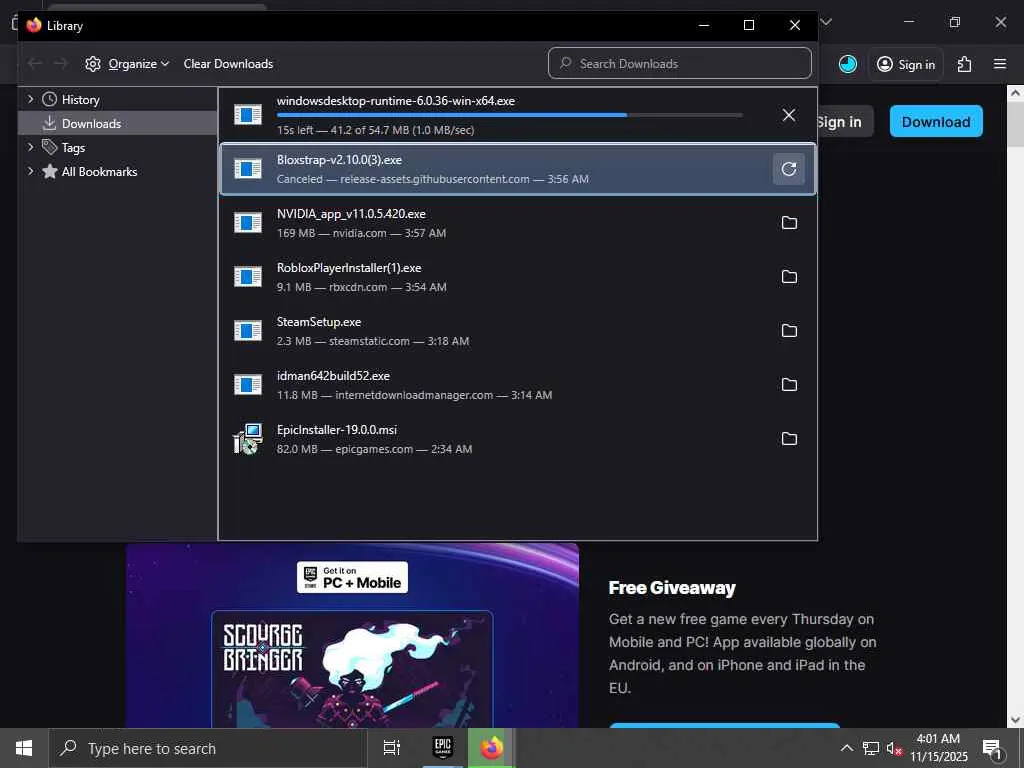Show hidden system tray icons
The height and width of the screenshot is (768, 1024).
pyautogui.click(x=846, y=748)
